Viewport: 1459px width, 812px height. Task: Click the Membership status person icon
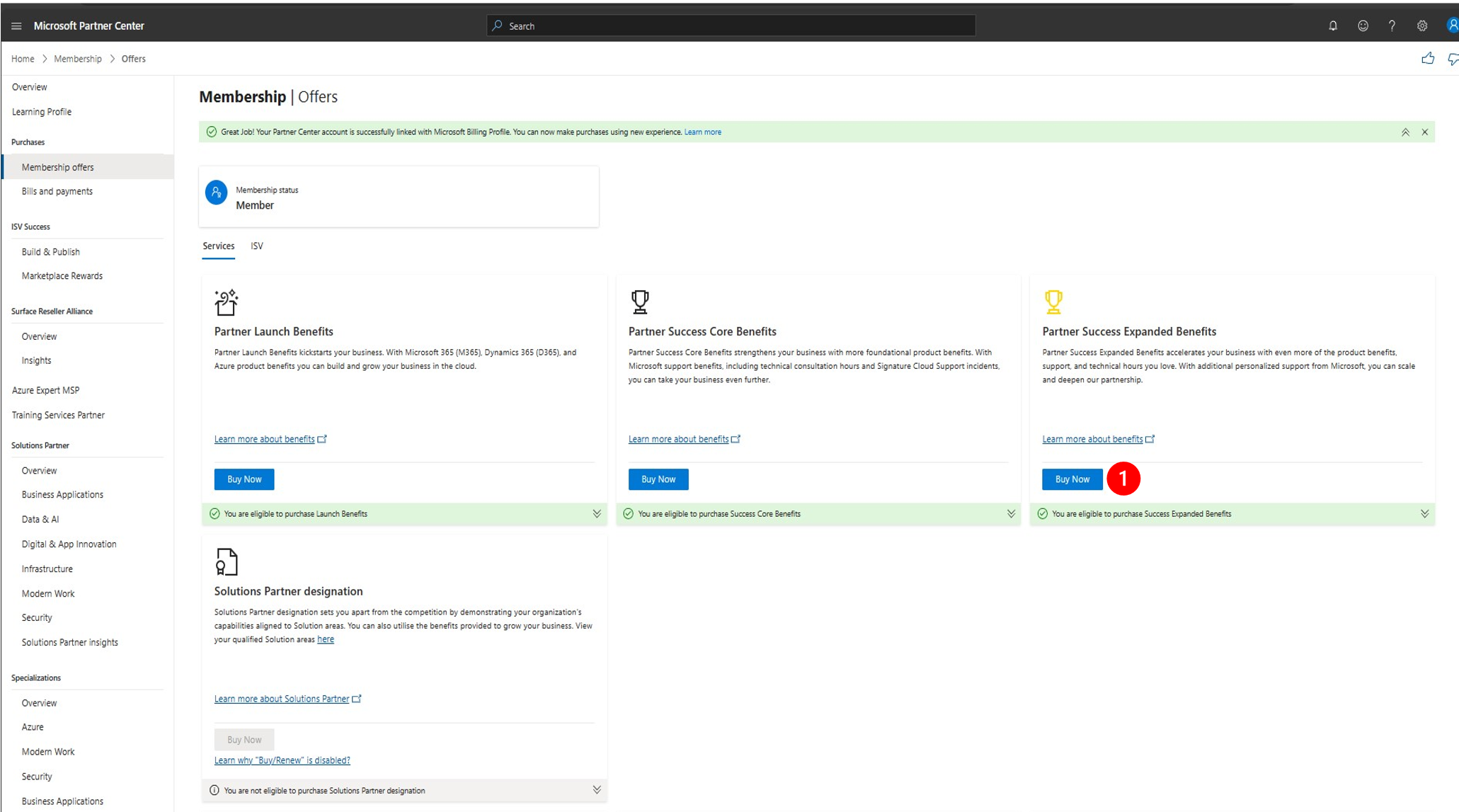coord(216,193)
